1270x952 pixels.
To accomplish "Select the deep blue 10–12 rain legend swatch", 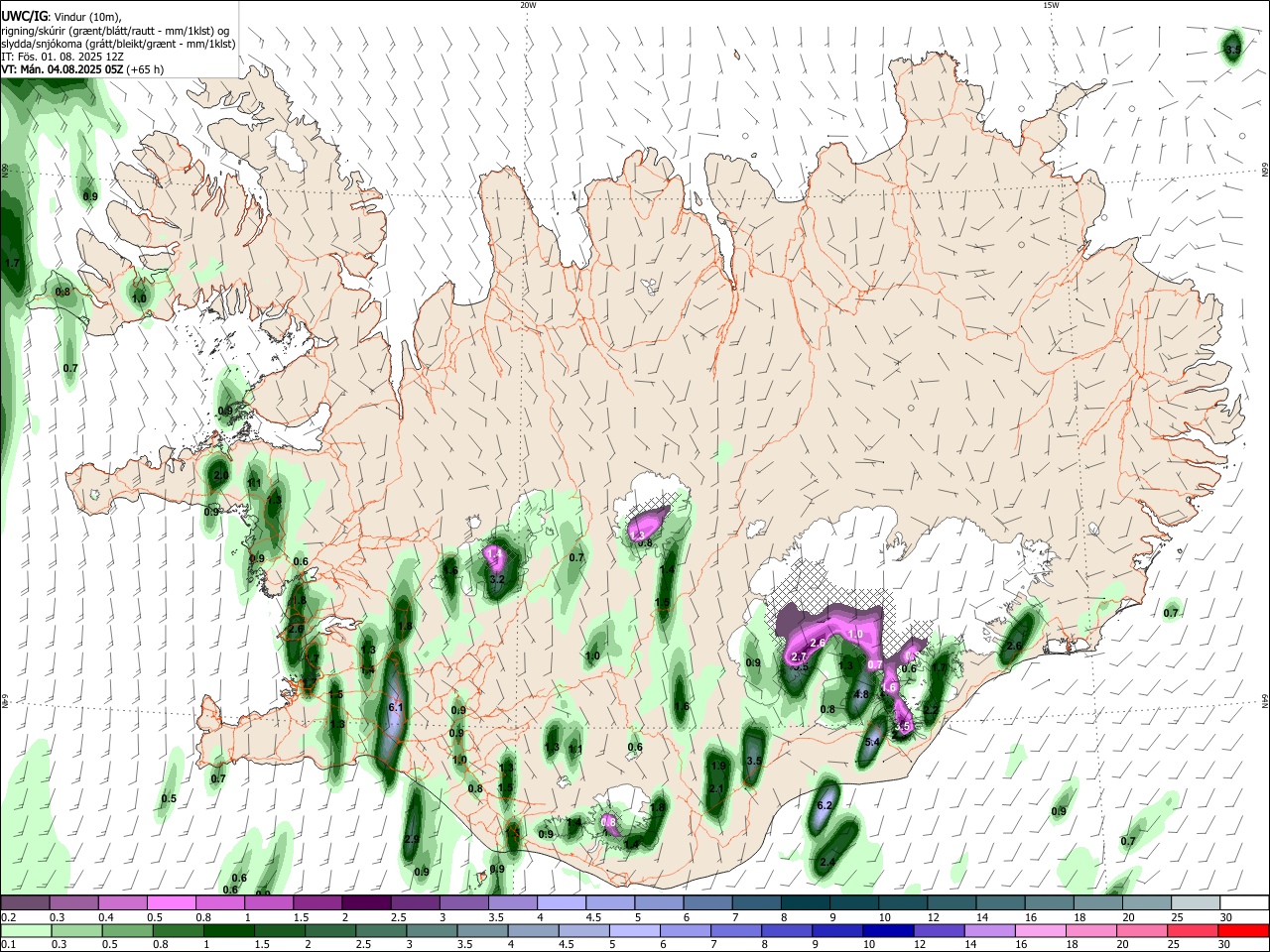I will coord(888,931).
